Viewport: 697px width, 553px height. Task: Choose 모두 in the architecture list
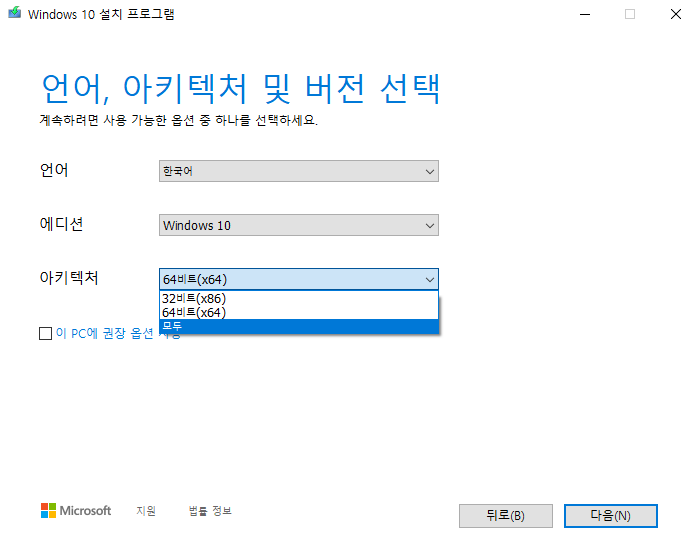(299, 326)
